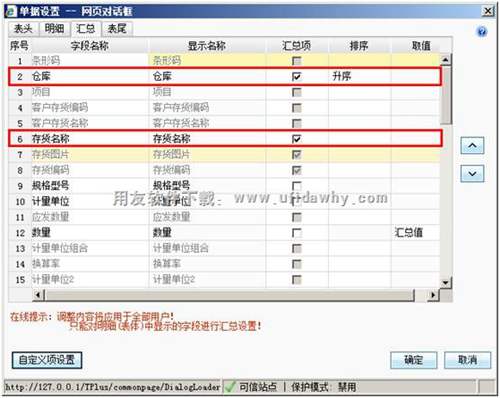Viewport: 500px width, 398px height.
Task: Click the 汇总项 column header
Action: [x=297, y=46]
